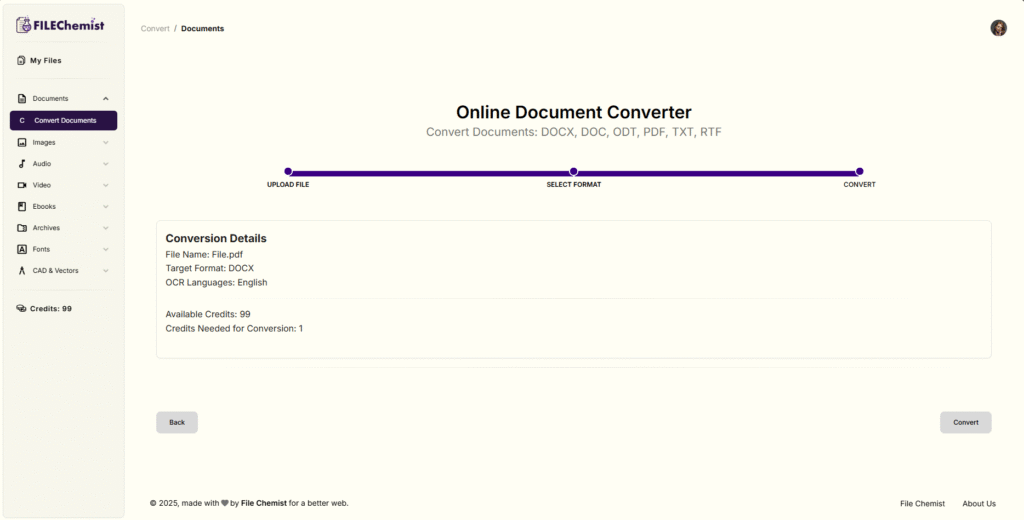Open the user profile avatar

tap(998, 28)
